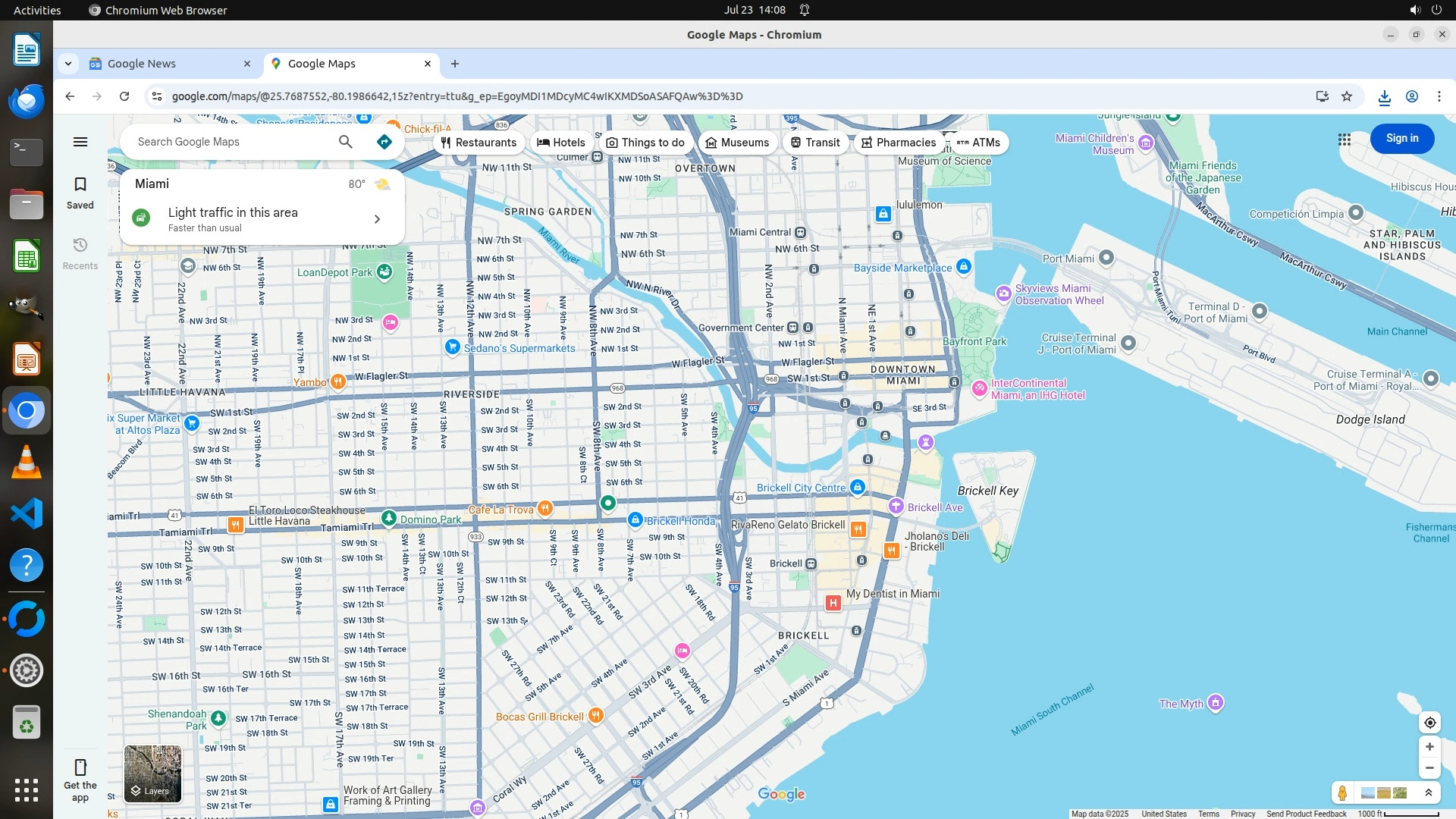The width and height of the screenshot is (1456, 819).
Task: Zoom in with the plus button
Action: click(1429, 747)
